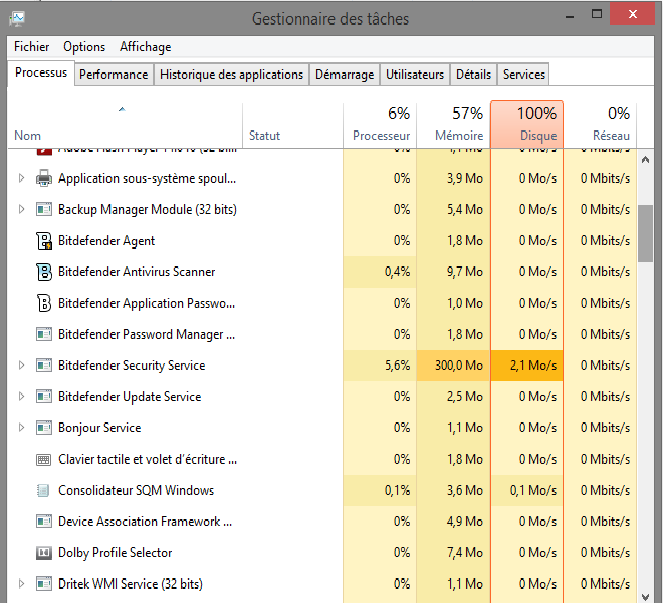The height and width of the screenshot is (603, 663).
Task: Expand Dritek WMI Service (32 bits)
Action: [21, 584]
